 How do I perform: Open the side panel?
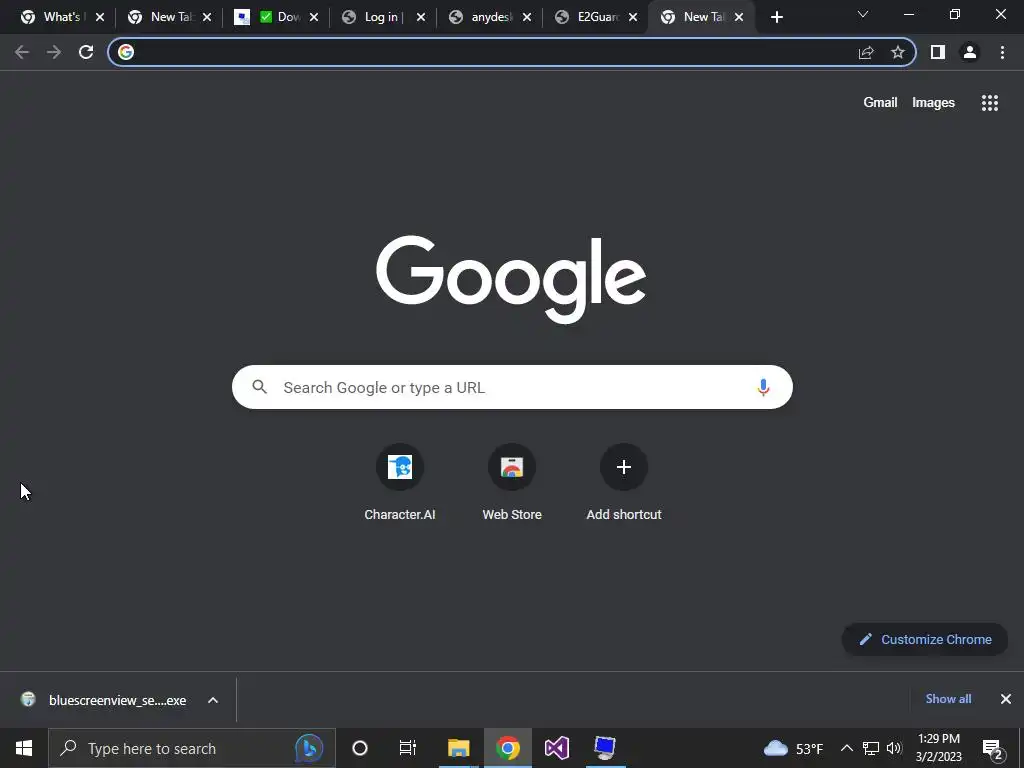tap(938, 52)
